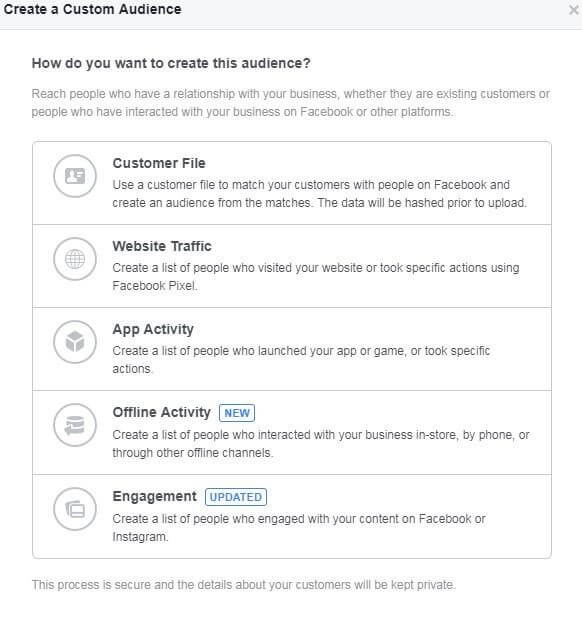Click the Customer File card icon
Screen dimensions: 582x627
click(x=75, y=176)
